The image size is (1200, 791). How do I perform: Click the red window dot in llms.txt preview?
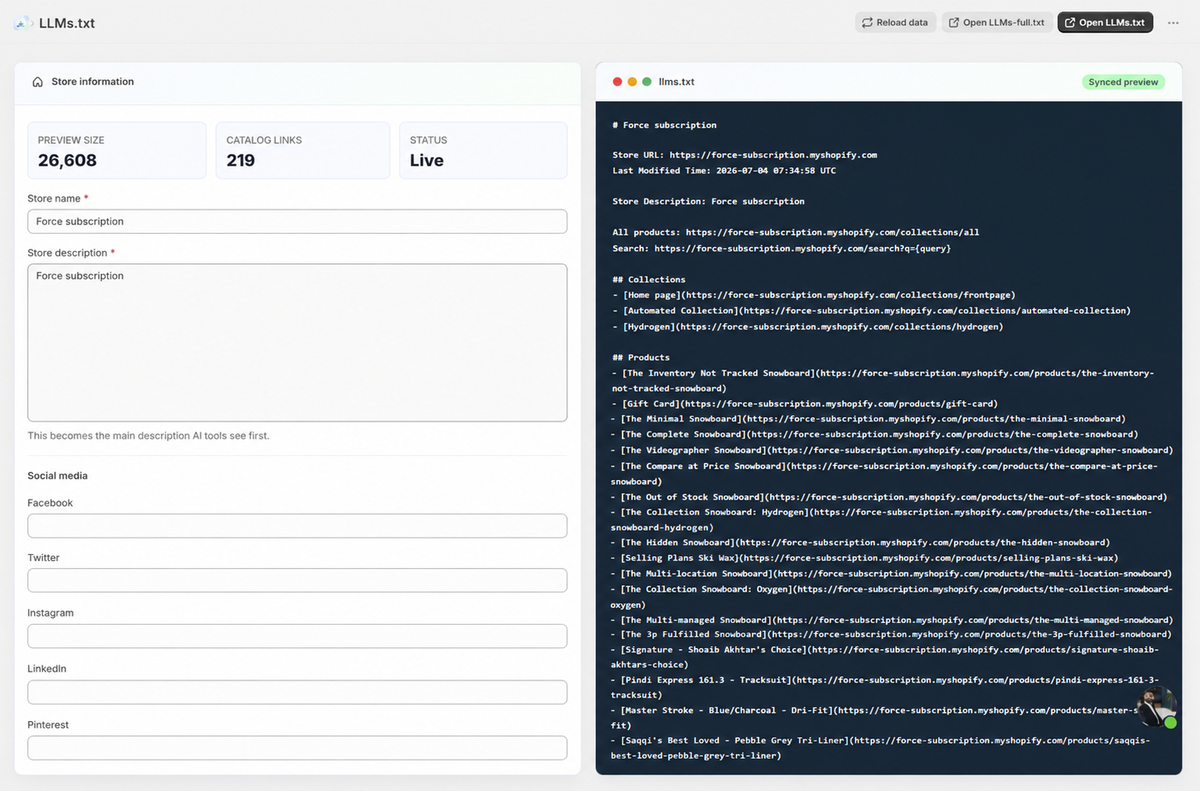[618, 82]
